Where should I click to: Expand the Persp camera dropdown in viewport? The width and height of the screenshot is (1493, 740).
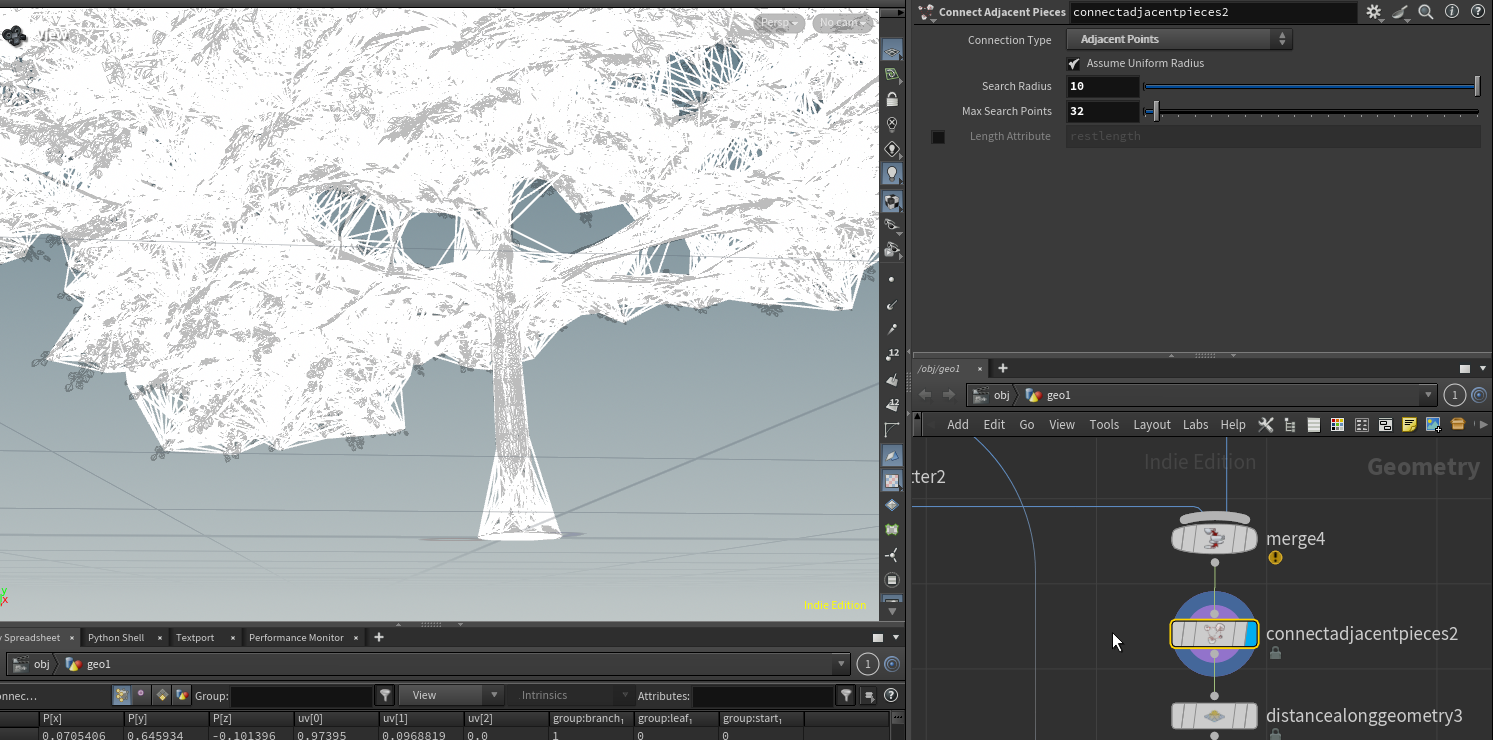coord(779,23)
